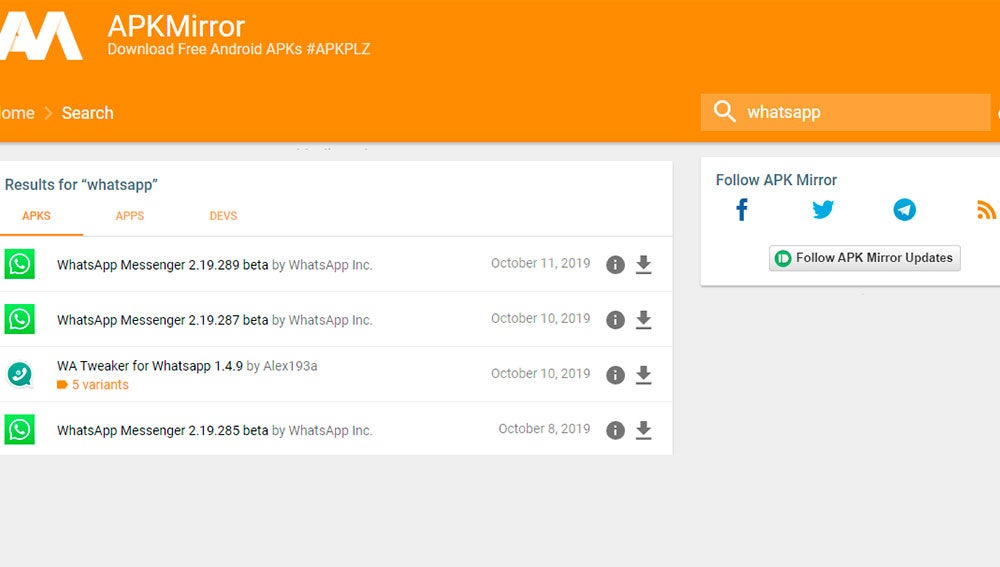Show info for WhatsApp Messenger 2.19.287 beta

615,320
